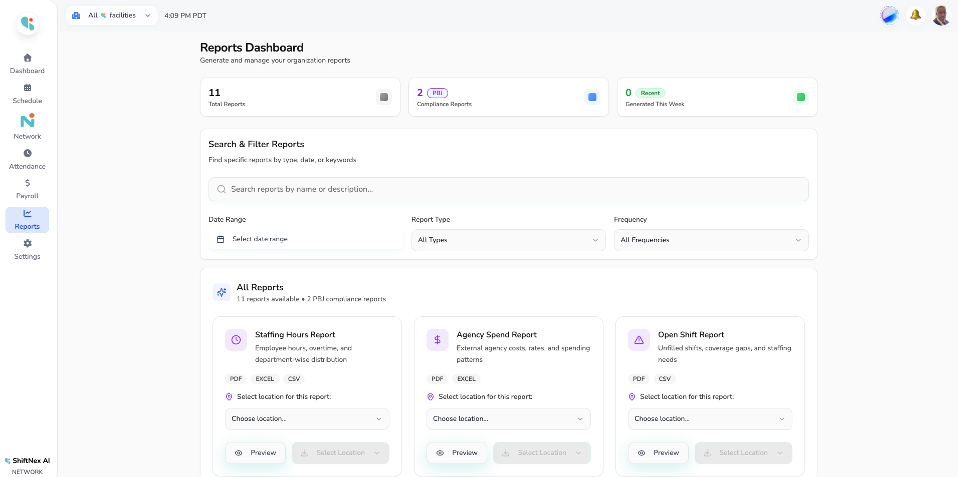Screen dimensions: 958x477
Task: Click the blue Compliance Reports icon
Action: pos(592,96)
